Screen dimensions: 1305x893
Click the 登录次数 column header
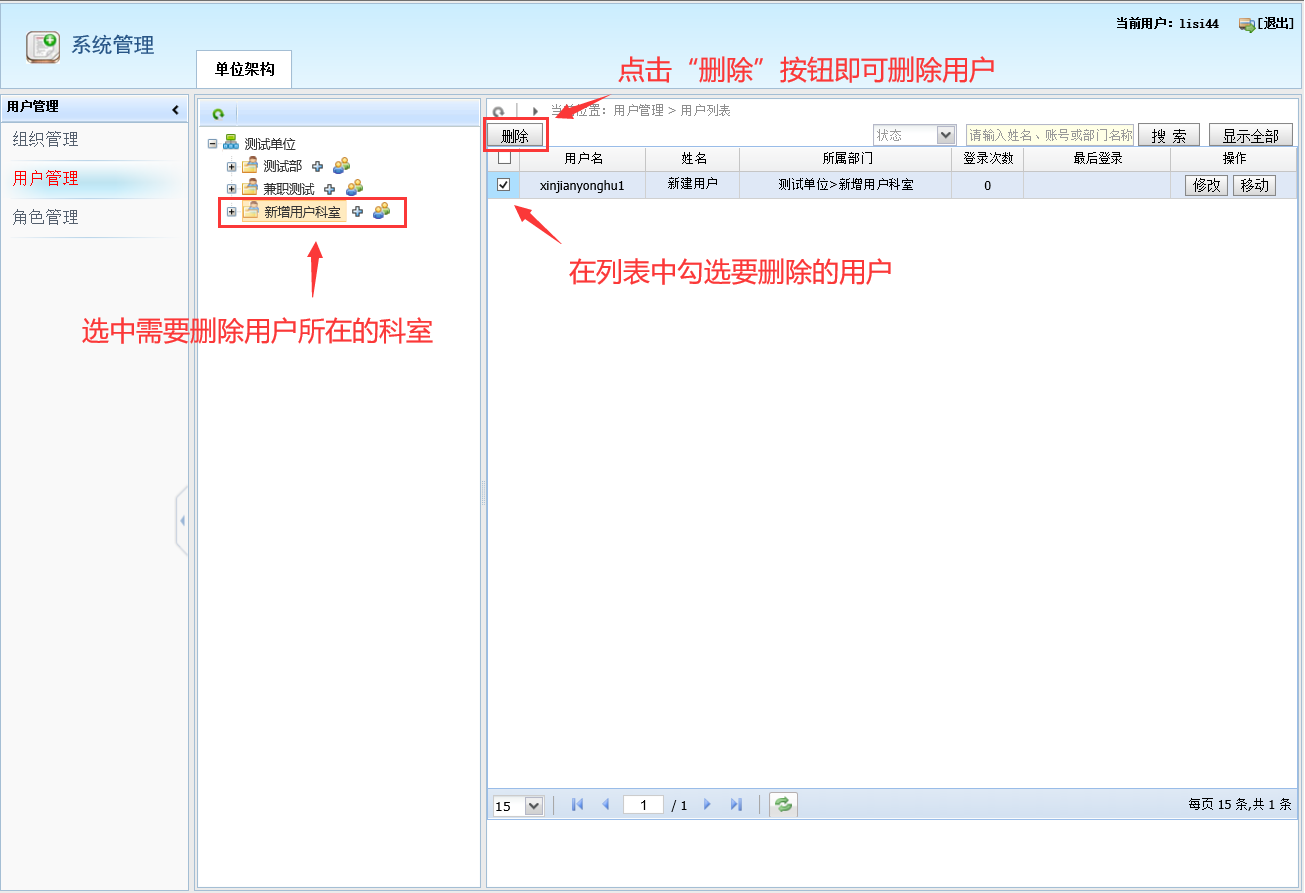point(988,159)
